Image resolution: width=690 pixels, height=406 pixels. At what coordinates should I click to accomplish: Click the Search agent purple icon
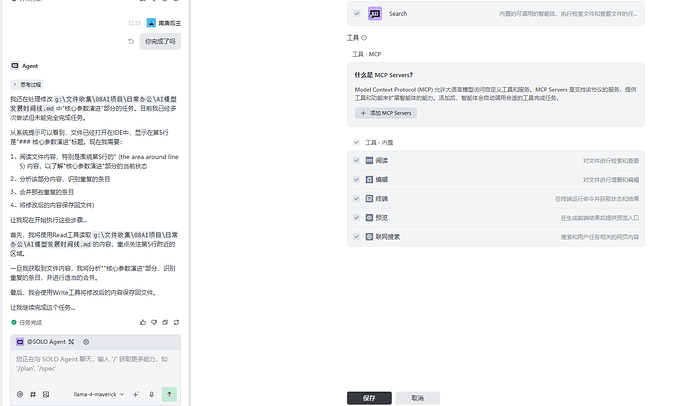point(375,14)
